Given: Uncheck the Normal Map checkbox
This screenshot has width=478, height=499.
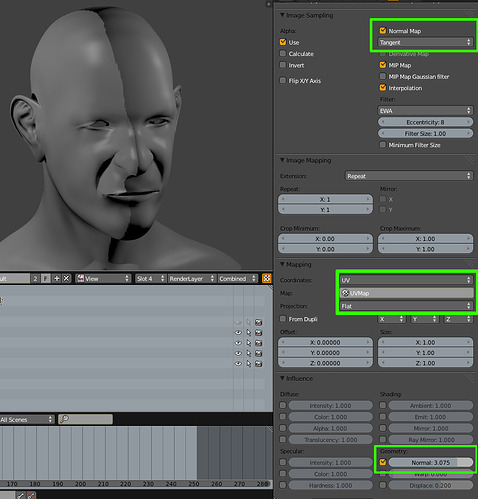Looking at the screenshot, I should [383, 31].
